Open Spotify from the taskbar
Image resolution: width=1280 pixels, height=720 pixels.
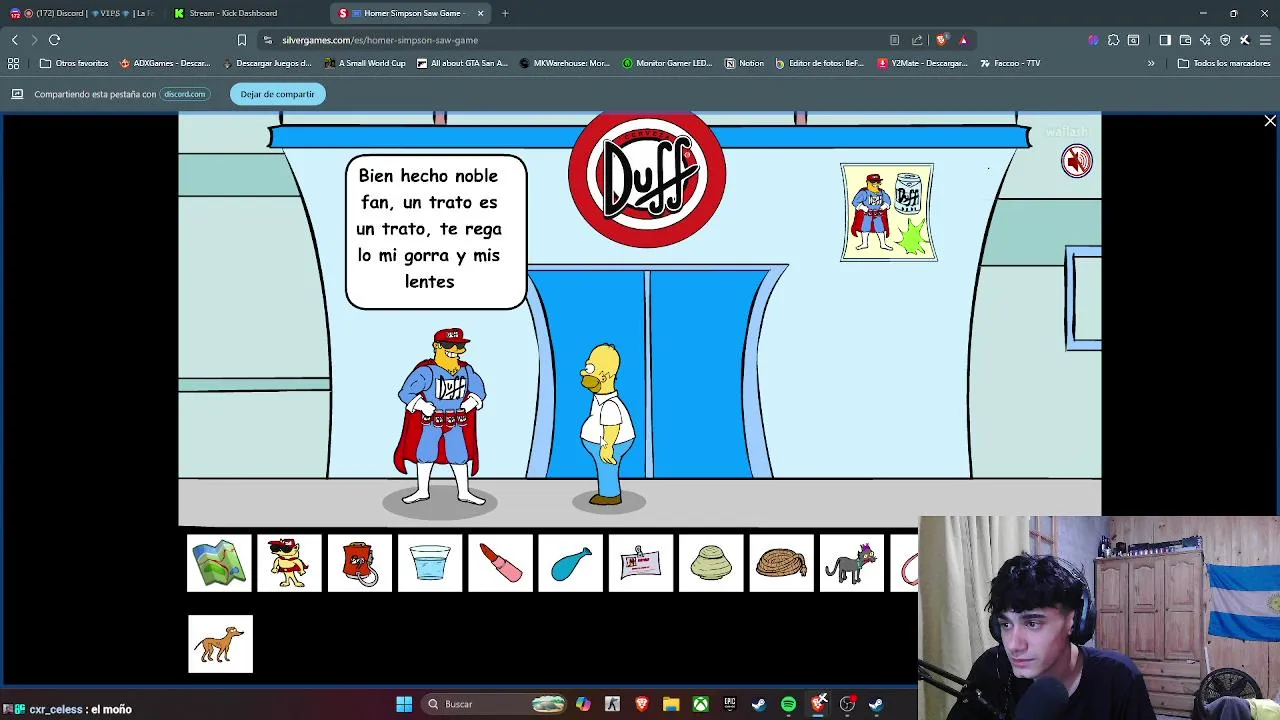tap(788, 704)
